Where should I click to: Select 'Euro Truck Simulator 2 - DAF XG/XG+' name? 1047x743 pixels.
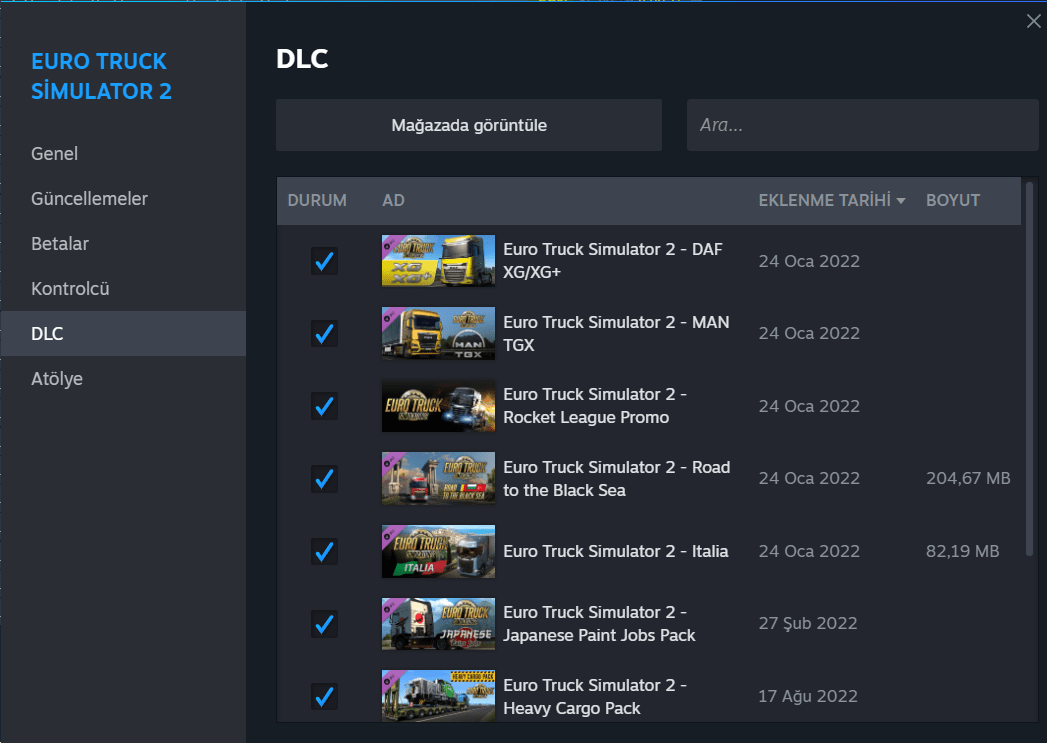click(x=612, y=260)
